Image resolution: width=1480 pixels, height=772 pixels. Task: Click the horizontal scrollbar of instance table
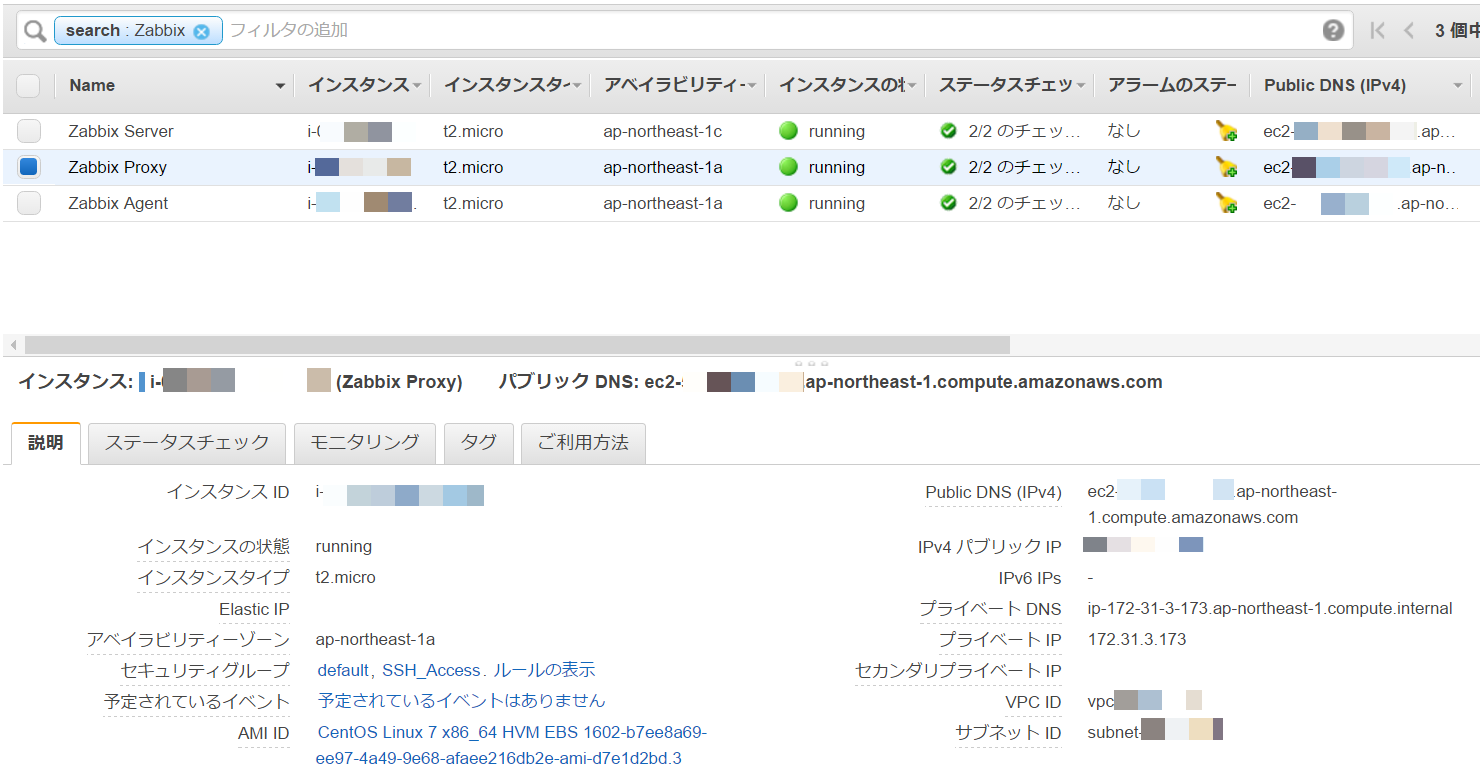point(517,345)
